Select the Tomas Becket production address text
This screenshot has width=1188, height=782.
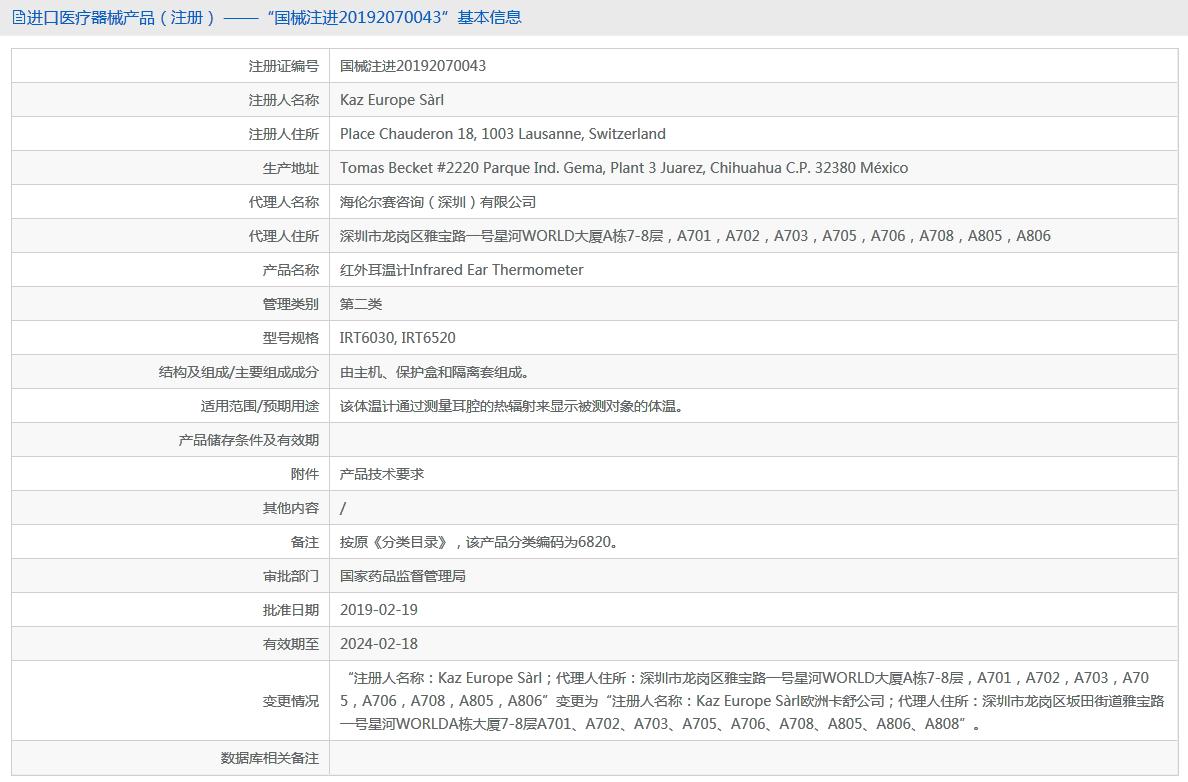[x=624, y=168]
